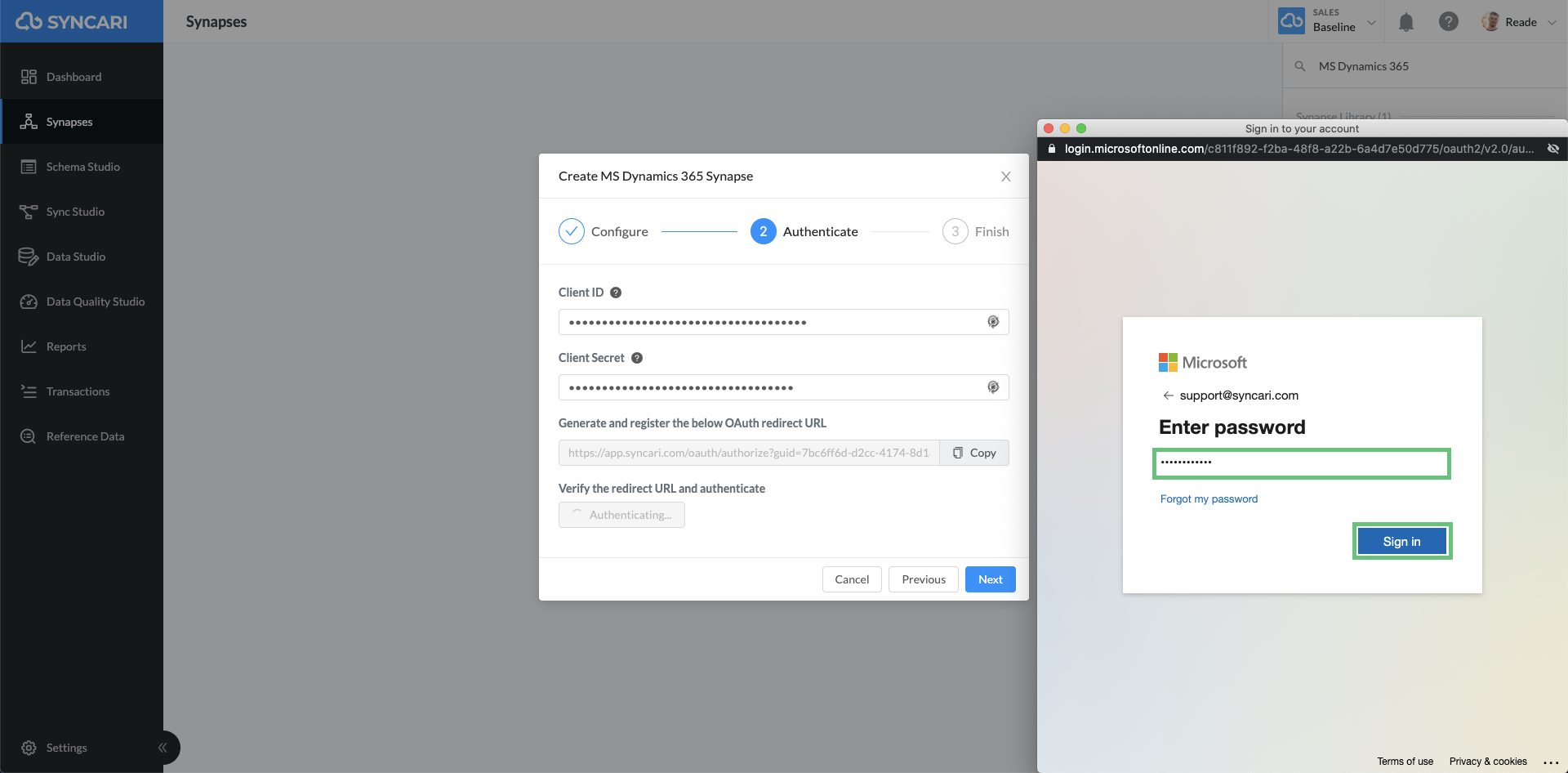The image size is (1568, 773).
Task: Cancel the synapse creation
Action: point(852,579)
